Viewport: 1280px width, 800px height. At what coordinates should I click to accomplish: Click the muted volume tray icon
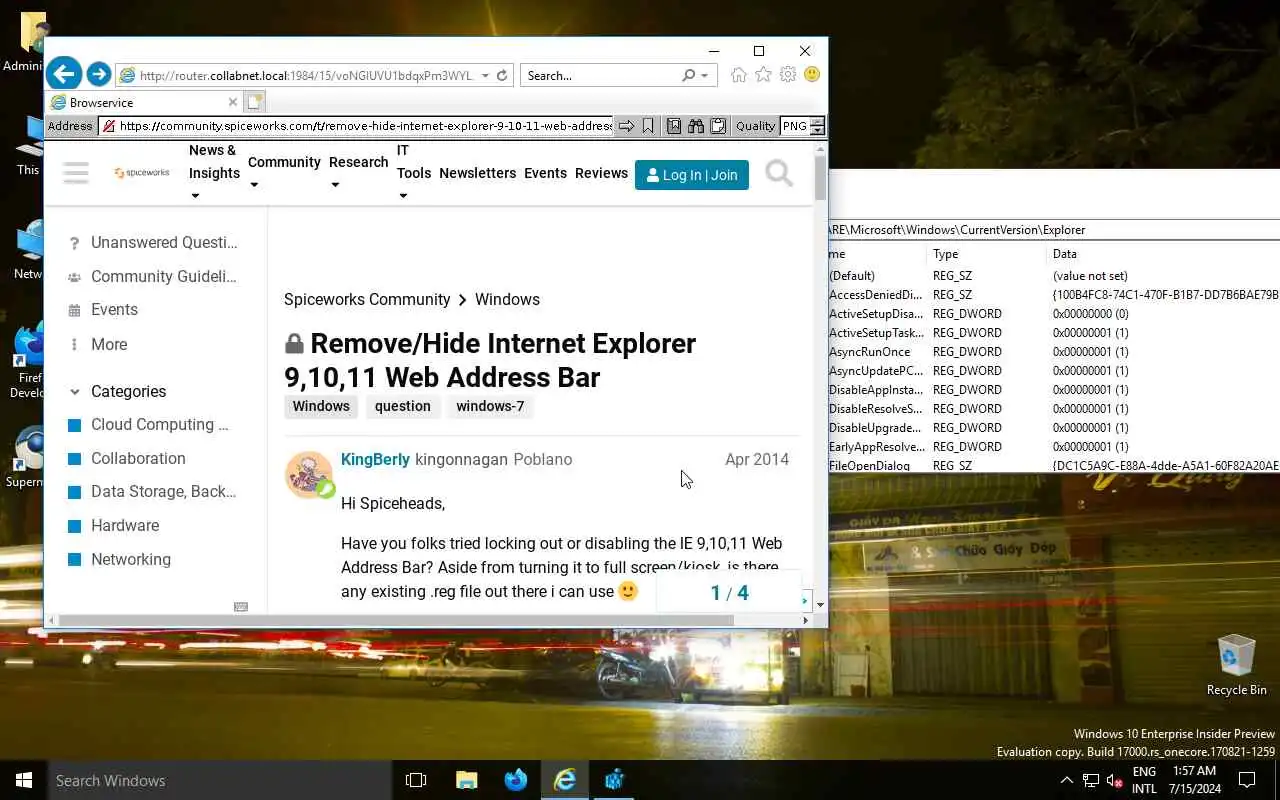pyautogui.click(x=1114, y=780)
